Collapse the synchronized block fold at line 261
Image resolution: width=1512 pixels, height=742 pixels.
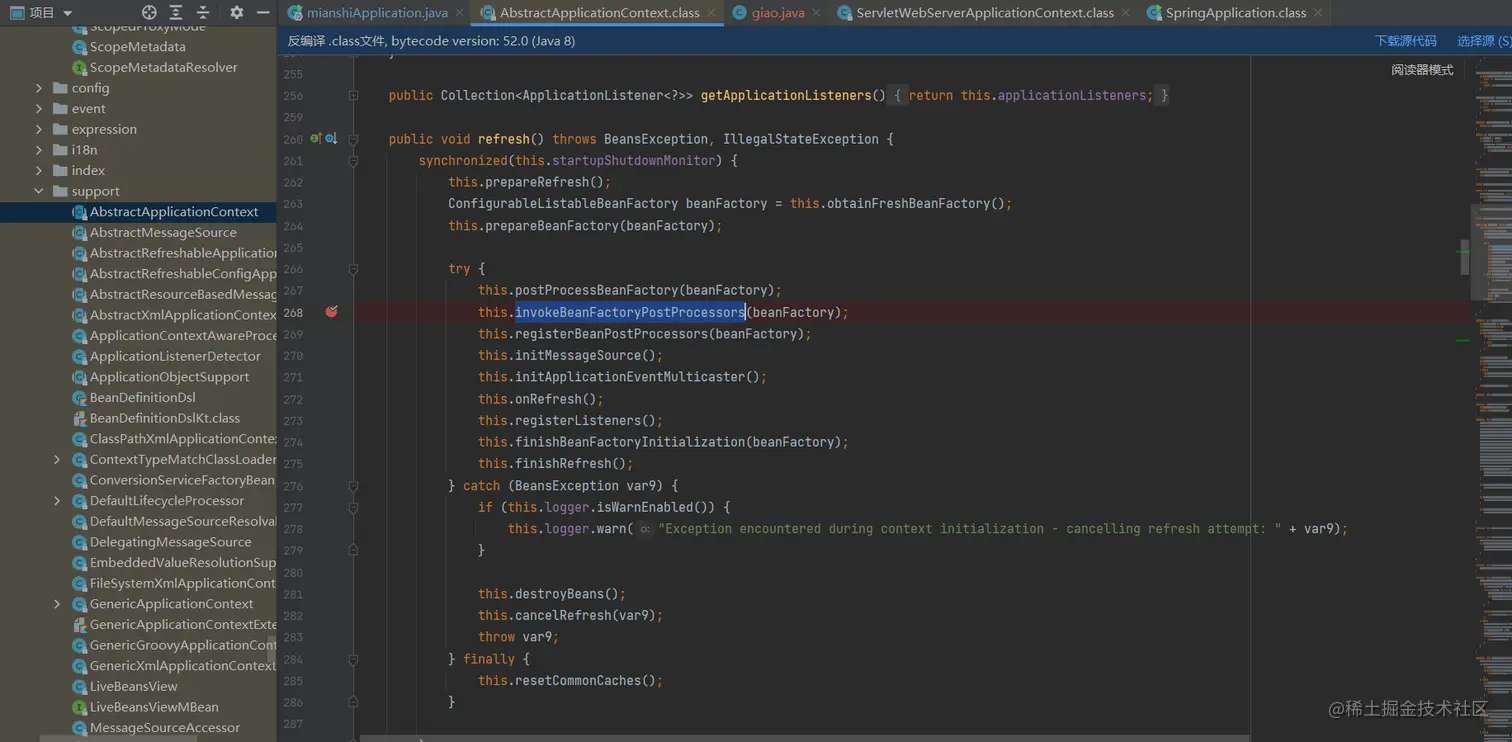(353, 161)
